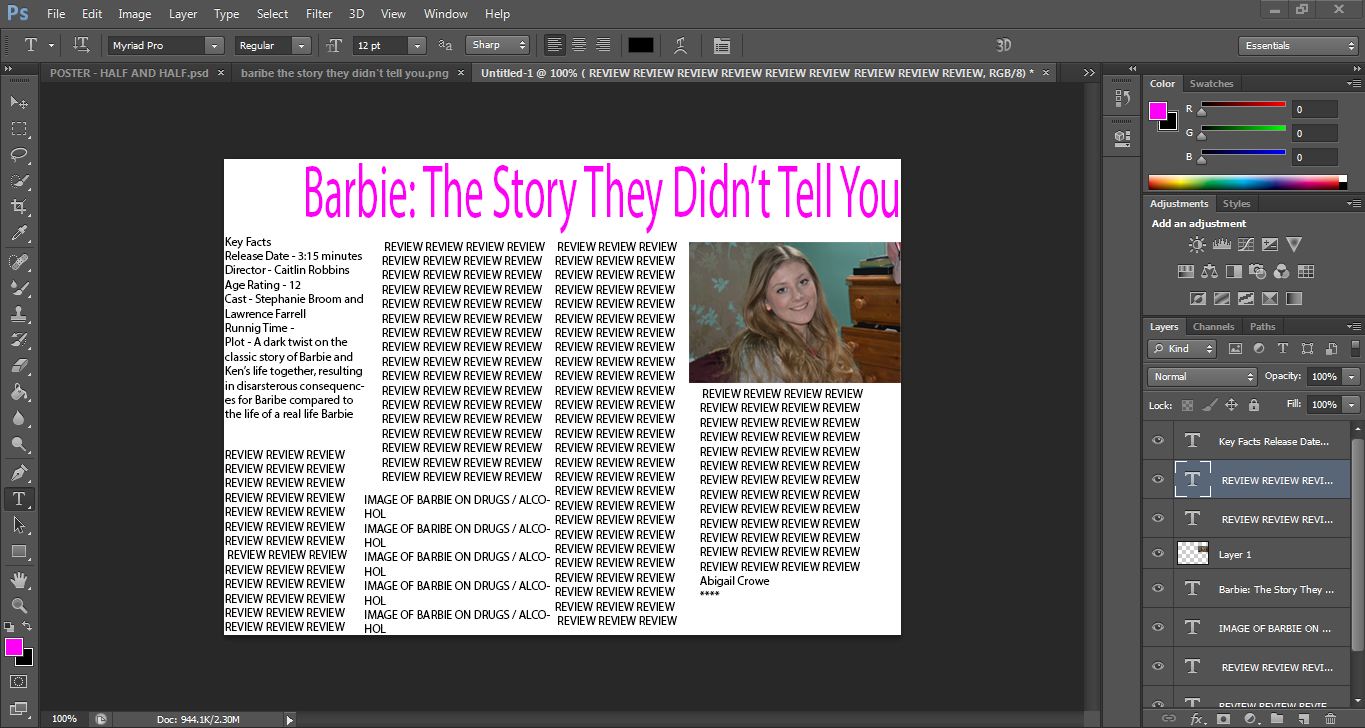This screenshot has width=1365, height=728.
Task: Click magenta foreground color in Color panel
Action: pos(1158,110)
